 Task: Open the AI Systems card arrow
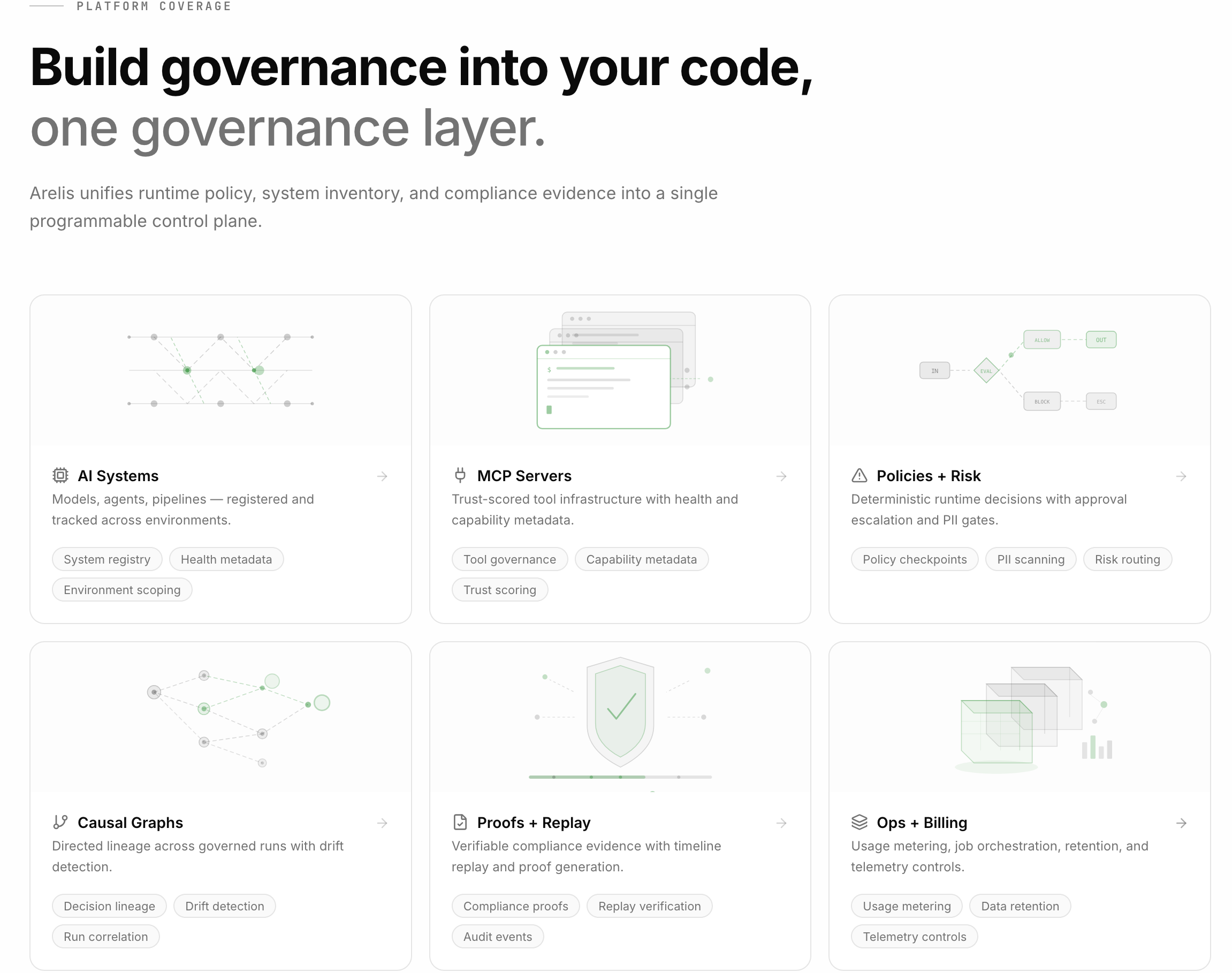point(382,476)
